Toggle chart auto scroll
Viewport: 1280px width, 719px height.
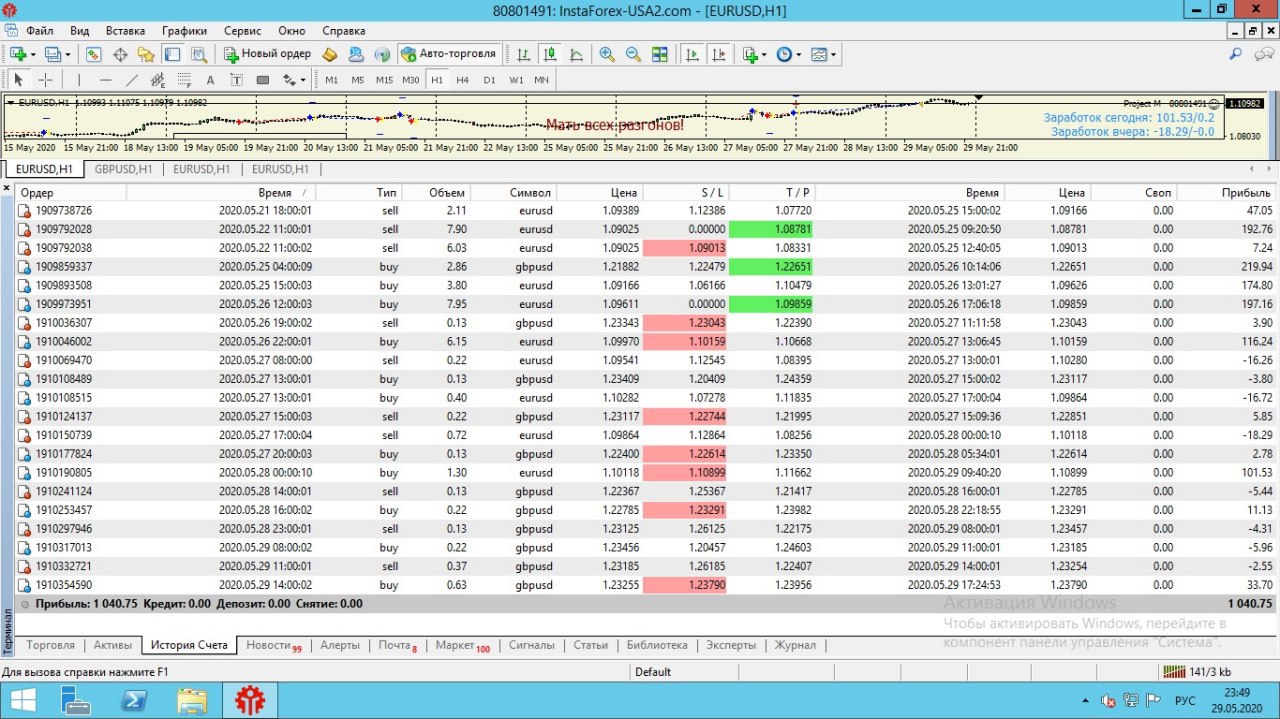pos(691,54)
